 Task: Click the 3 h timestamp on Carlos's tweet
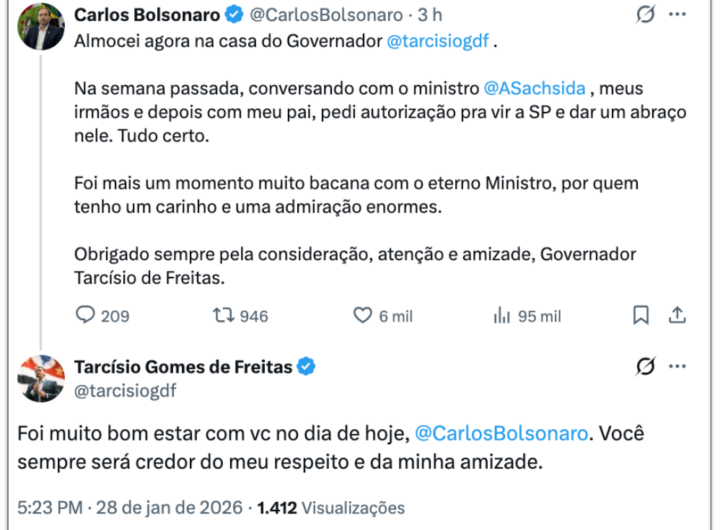pyautogui.click(x=430, y=16)
